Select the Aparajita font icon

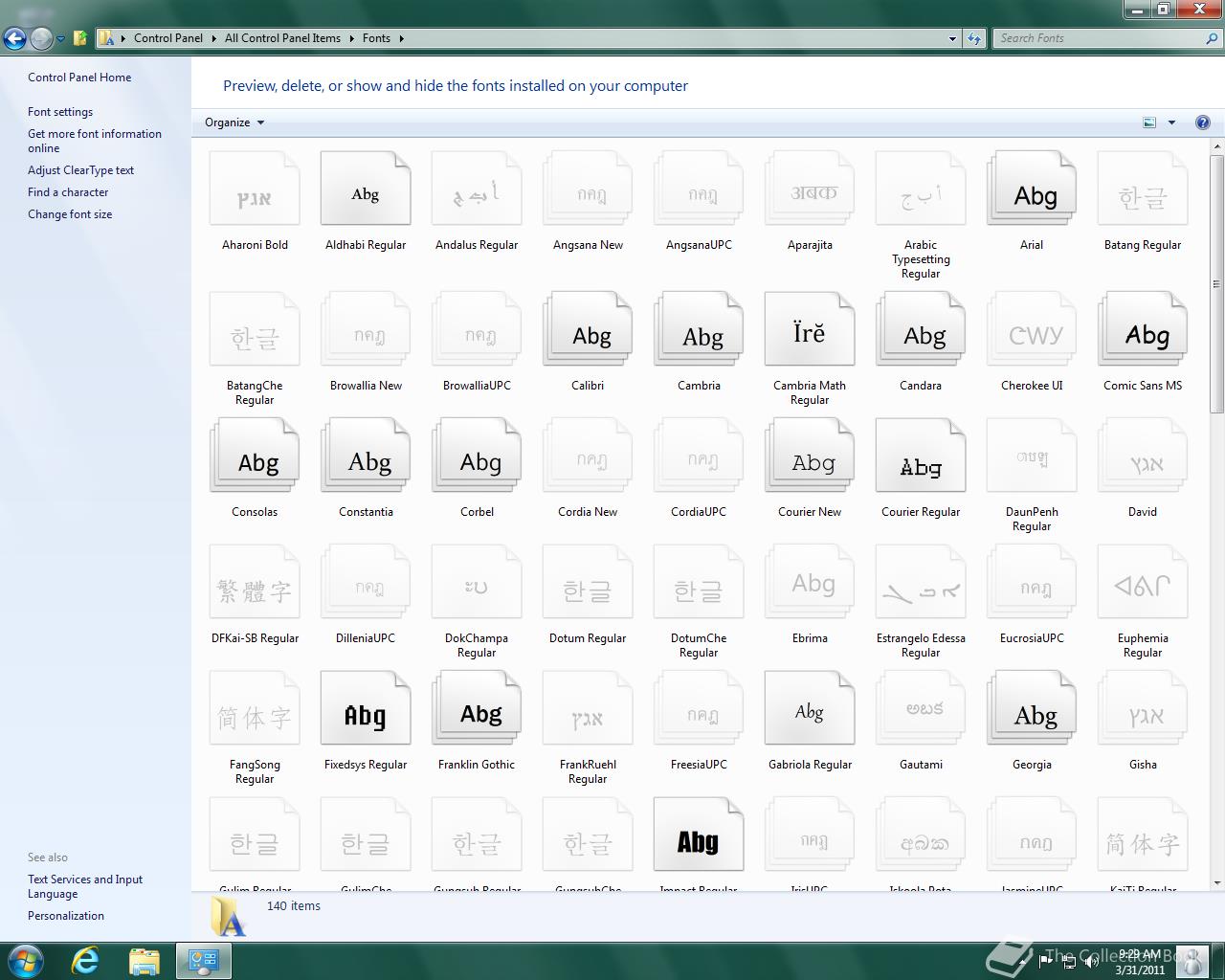[x=810, y=189]
